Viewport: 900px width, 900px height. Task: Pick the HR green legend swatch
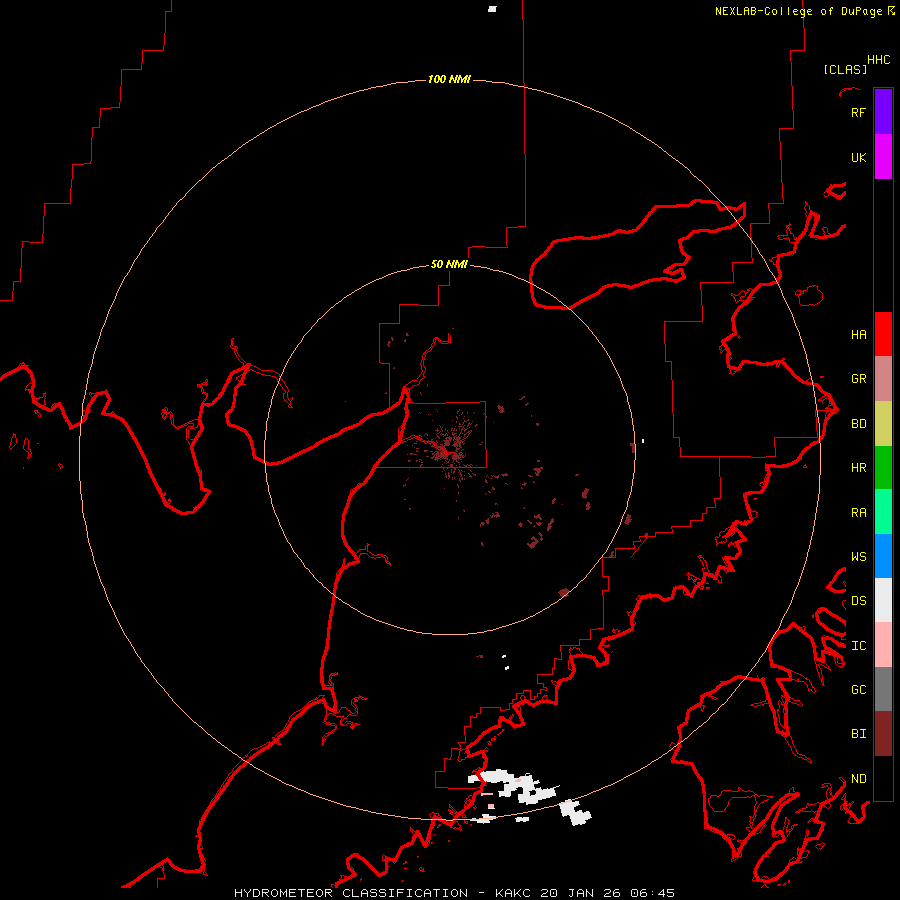pos(883,468)
